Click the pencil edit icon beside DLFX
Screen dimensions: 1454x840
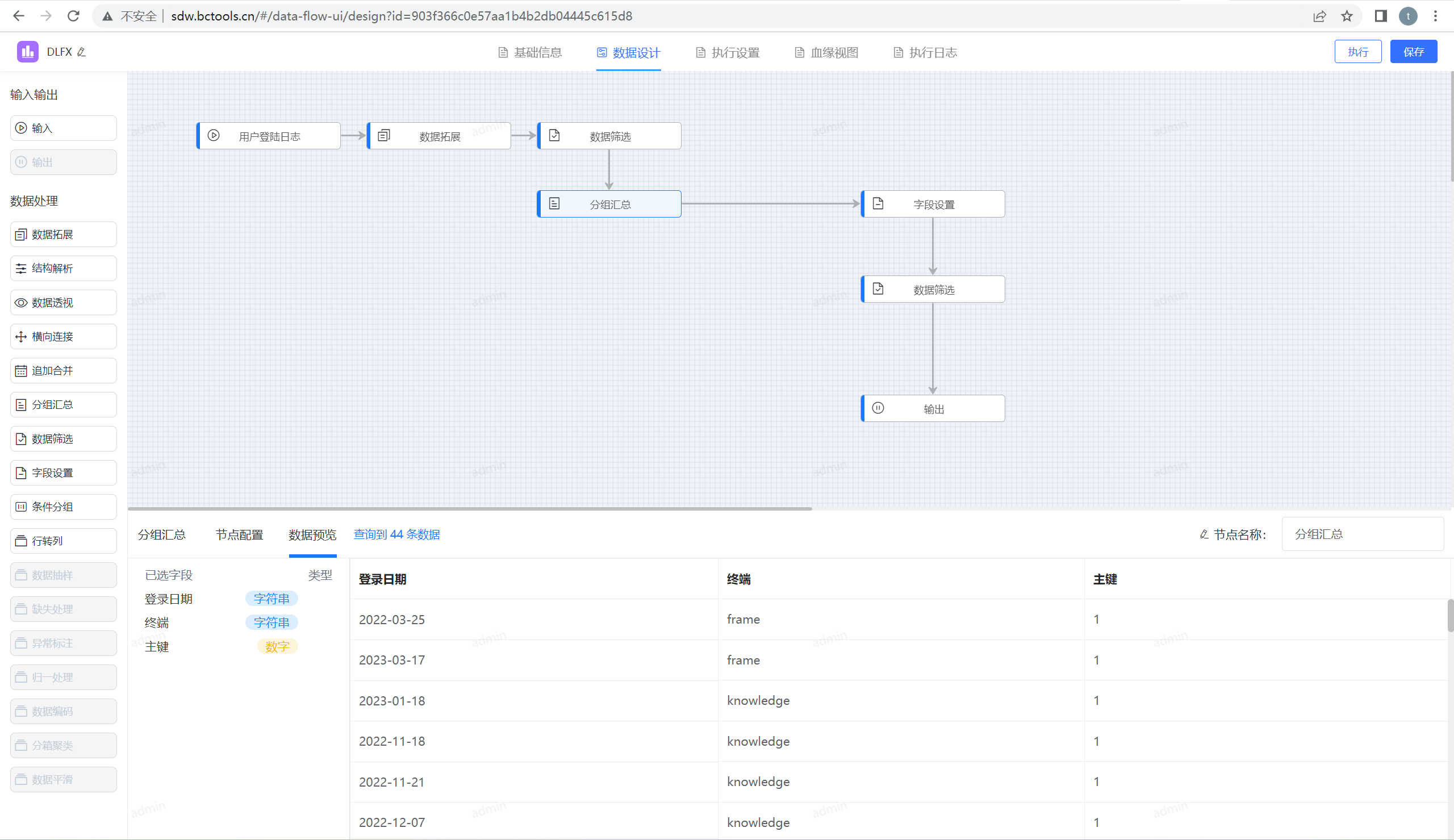(x=81, y=52)
